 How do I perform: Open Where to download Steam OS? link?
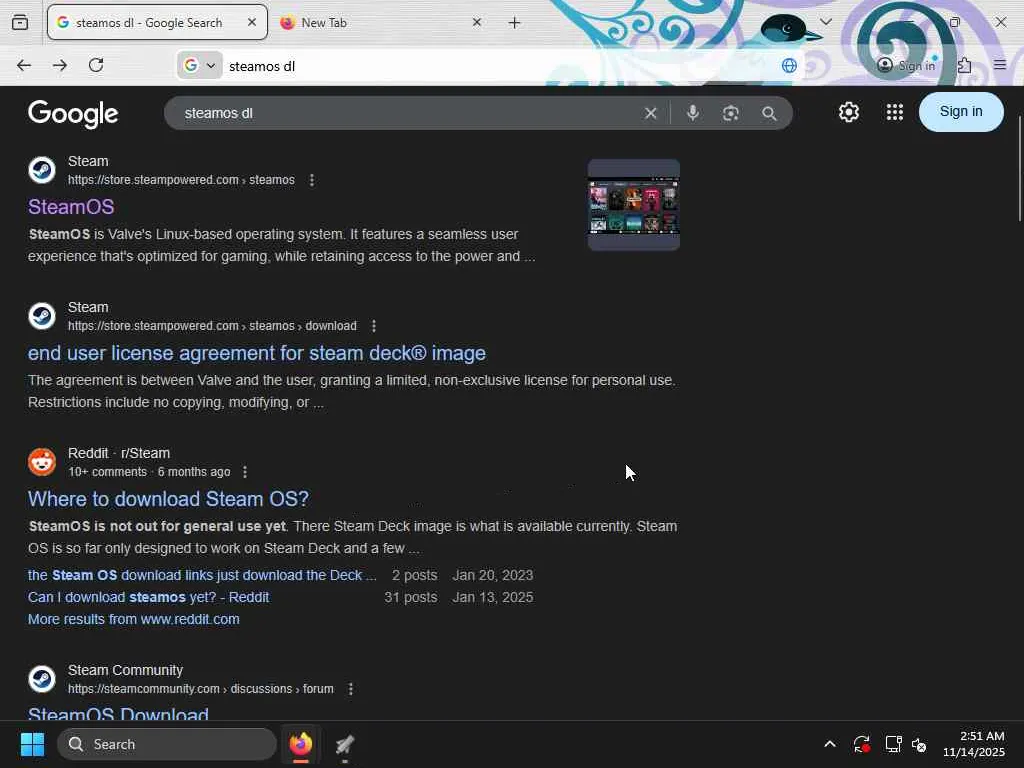pos(168,499)
